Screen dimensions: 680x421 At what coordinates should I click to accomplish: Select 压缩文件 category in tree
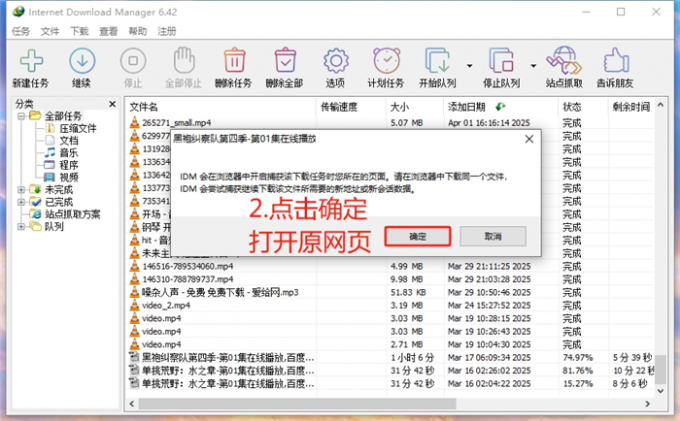(x=78, y=128)
